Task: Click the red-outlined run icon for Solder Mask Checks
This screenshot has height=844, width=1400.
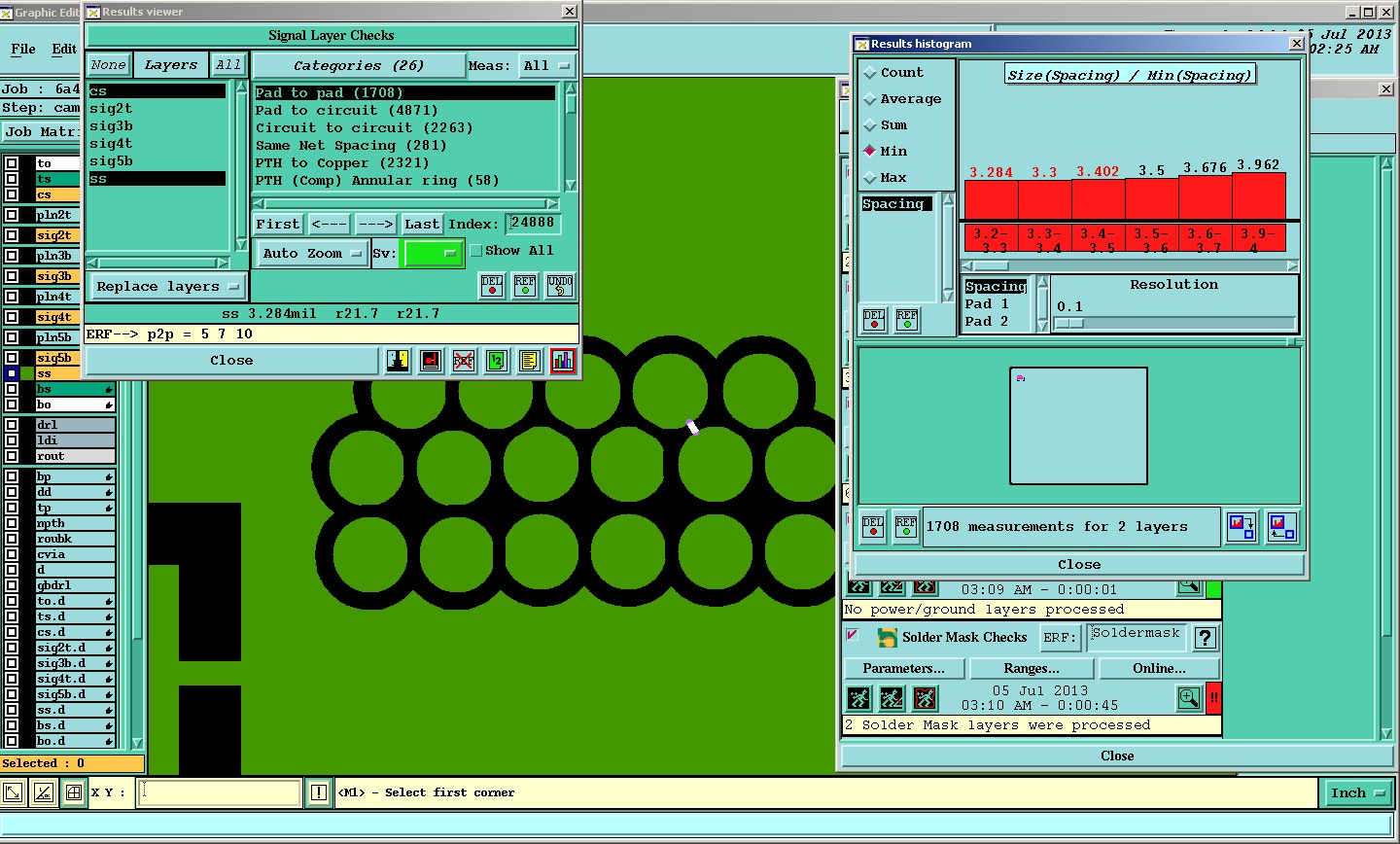Action: (x=926, y=698)
